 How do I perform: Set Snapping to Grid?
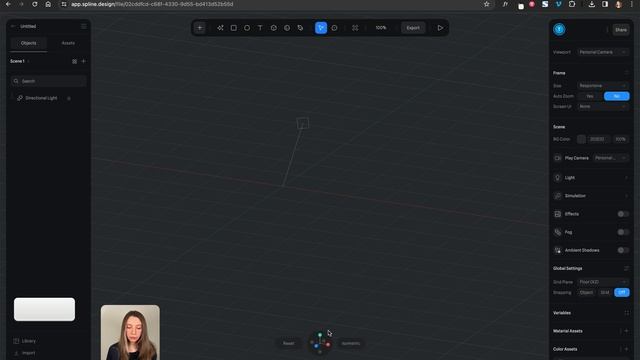[x=605, y=293]
